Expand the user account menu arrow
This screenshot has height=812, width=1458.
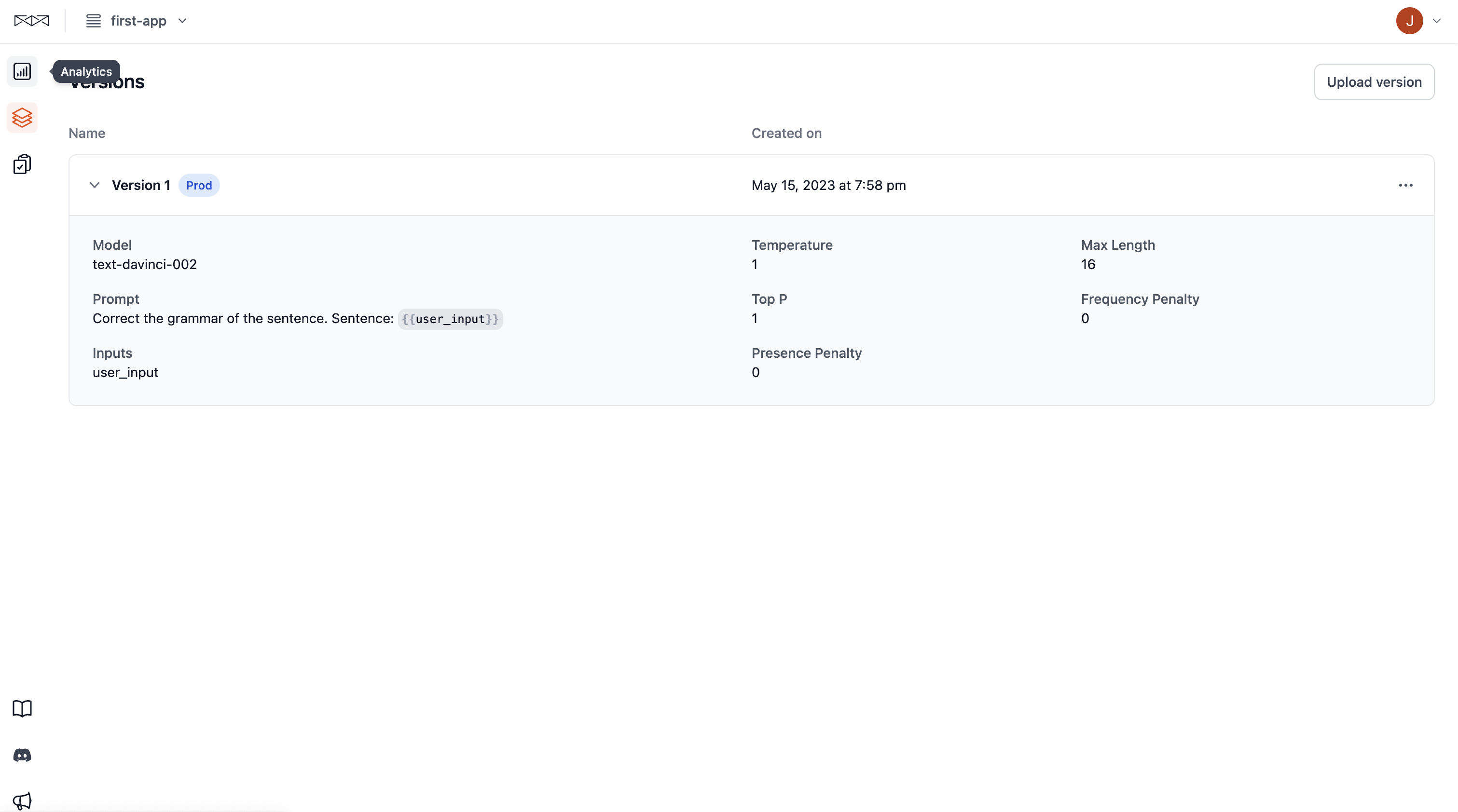(1436, 21)
